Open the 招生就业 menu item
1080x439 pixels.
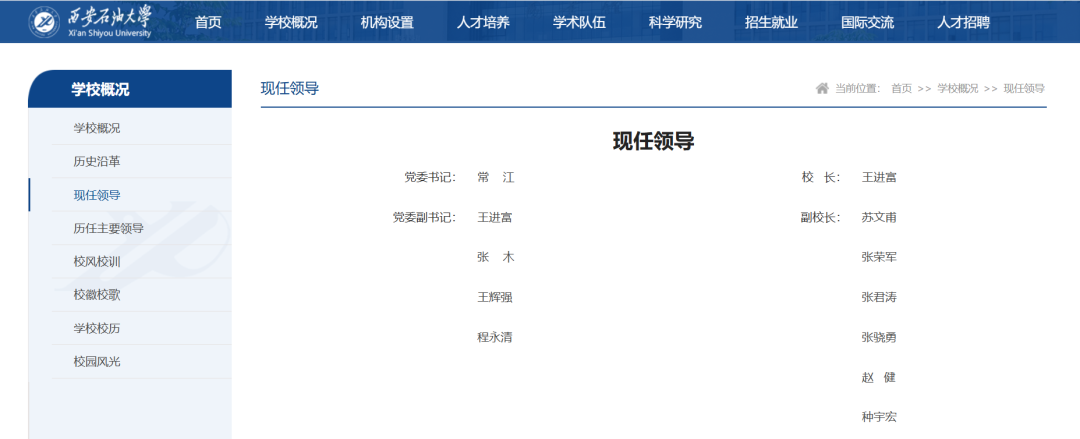[x=771, y=22]
